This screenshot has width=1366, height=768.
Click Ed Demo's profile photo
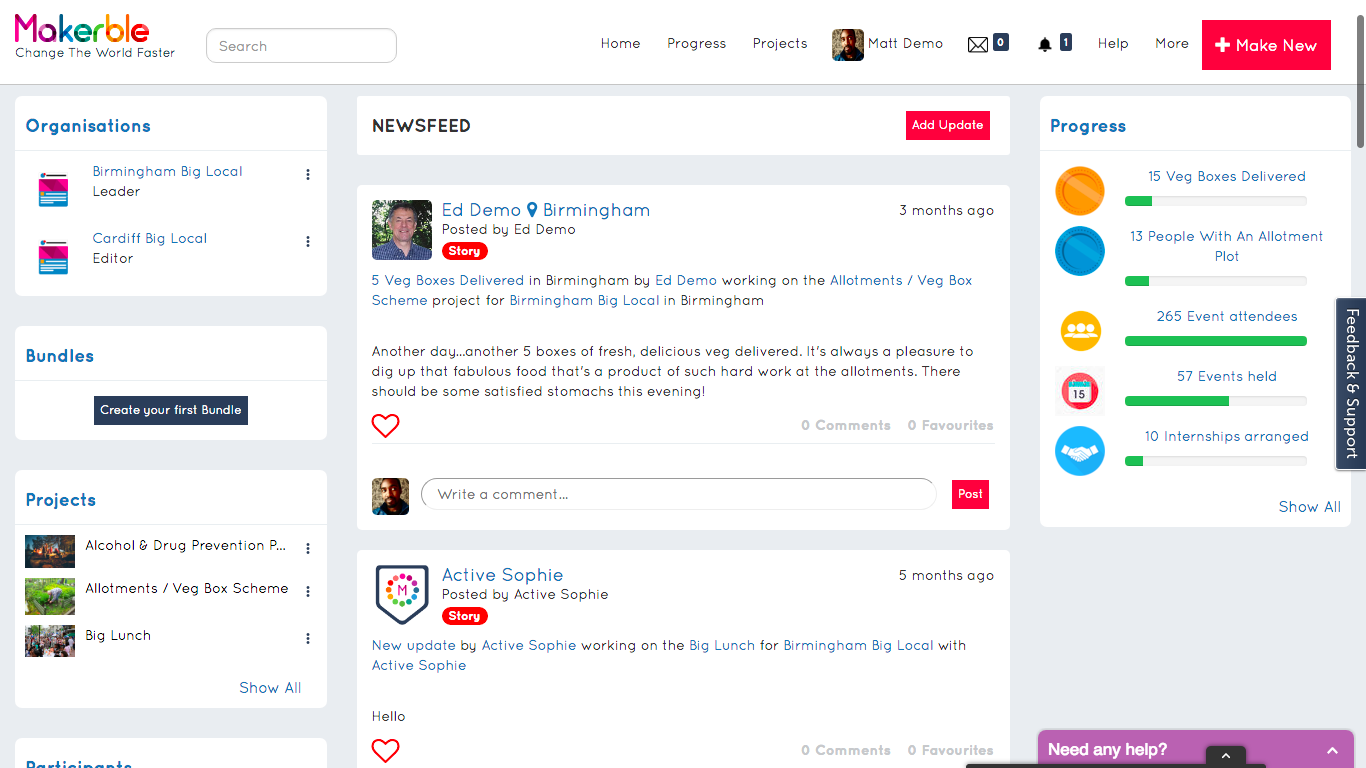point(402,229)
